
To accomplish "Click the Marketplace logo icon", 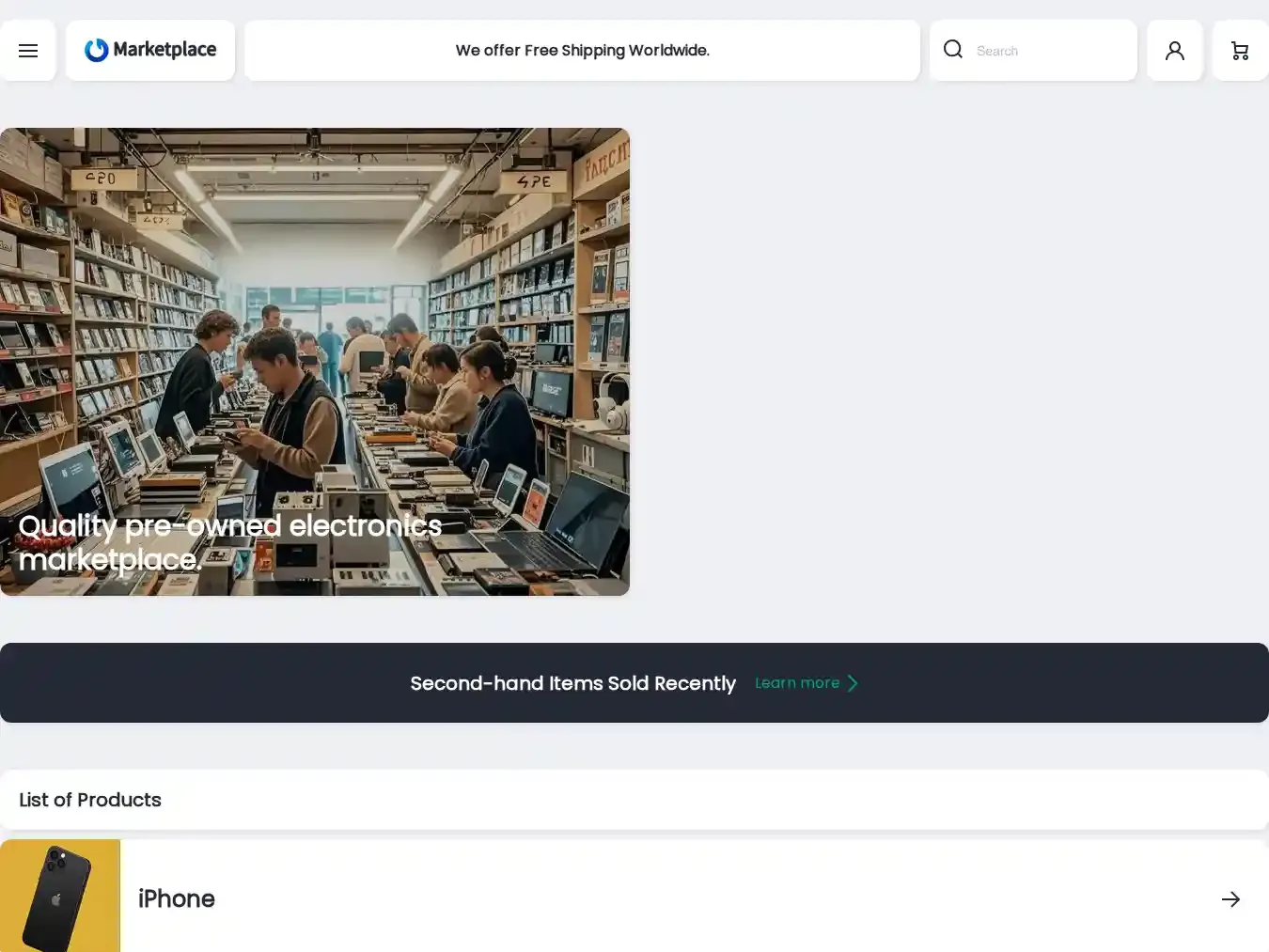I will pos(97,50).
